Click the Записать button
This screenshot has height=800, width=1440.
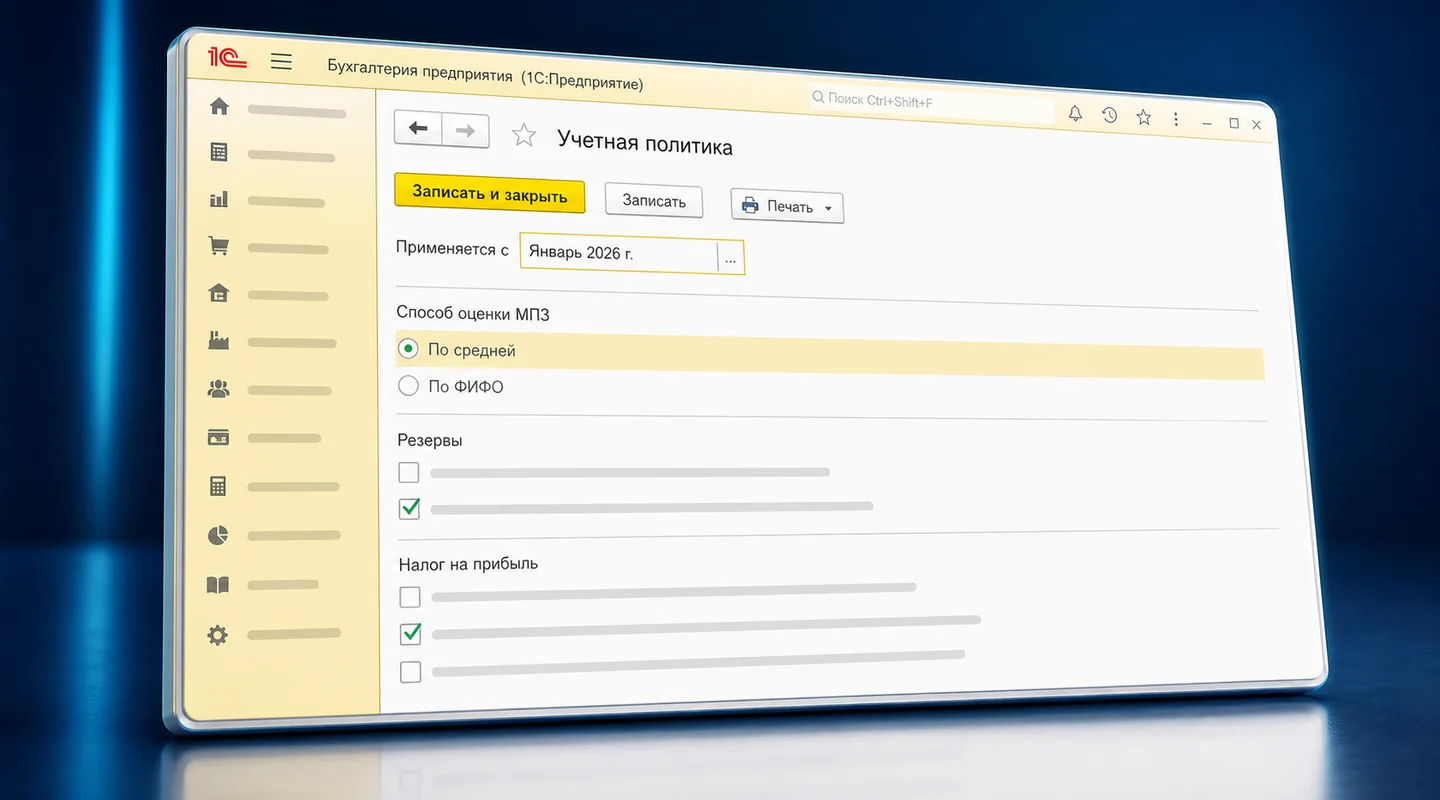pyautogui.click(x=654, y=201)
